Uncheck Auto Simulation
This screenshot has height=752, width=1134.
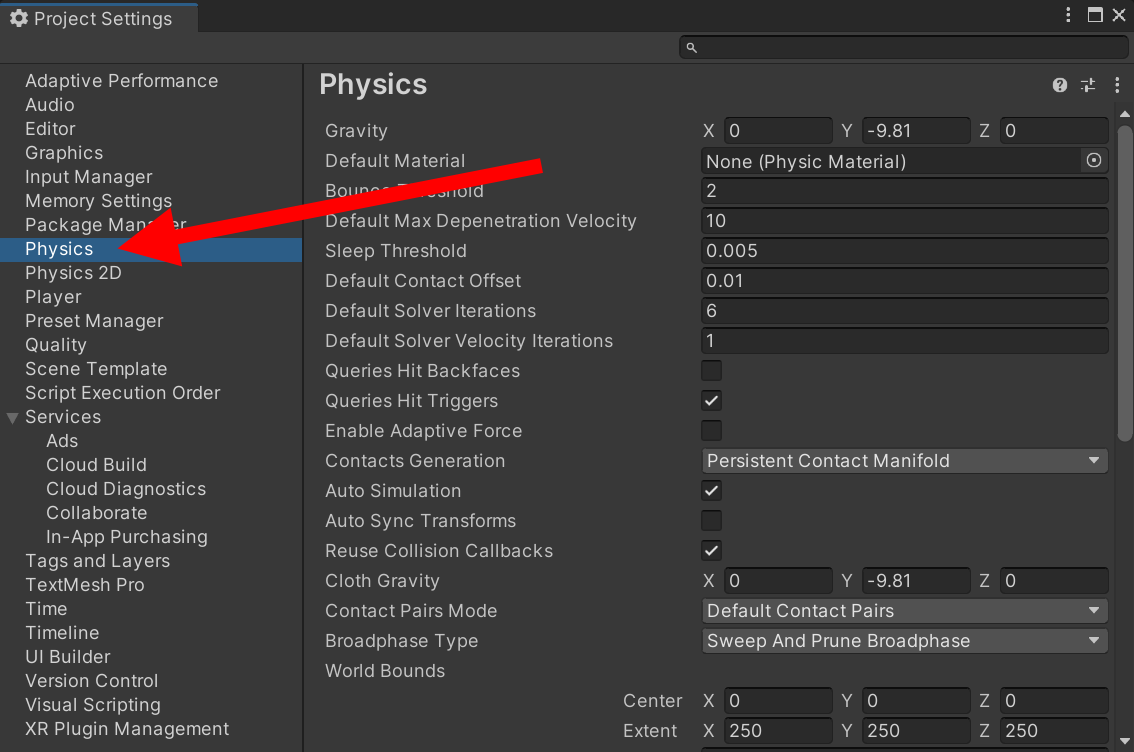pyautogui.click(x=712, y=491)
